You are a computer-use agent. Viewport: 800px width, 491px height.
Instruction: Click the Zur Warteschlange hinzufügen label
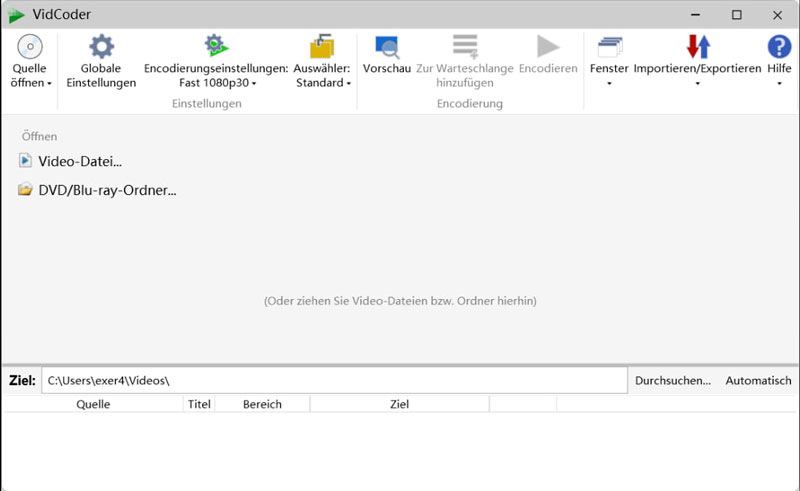pyautogui.click(x=465, y=76)
